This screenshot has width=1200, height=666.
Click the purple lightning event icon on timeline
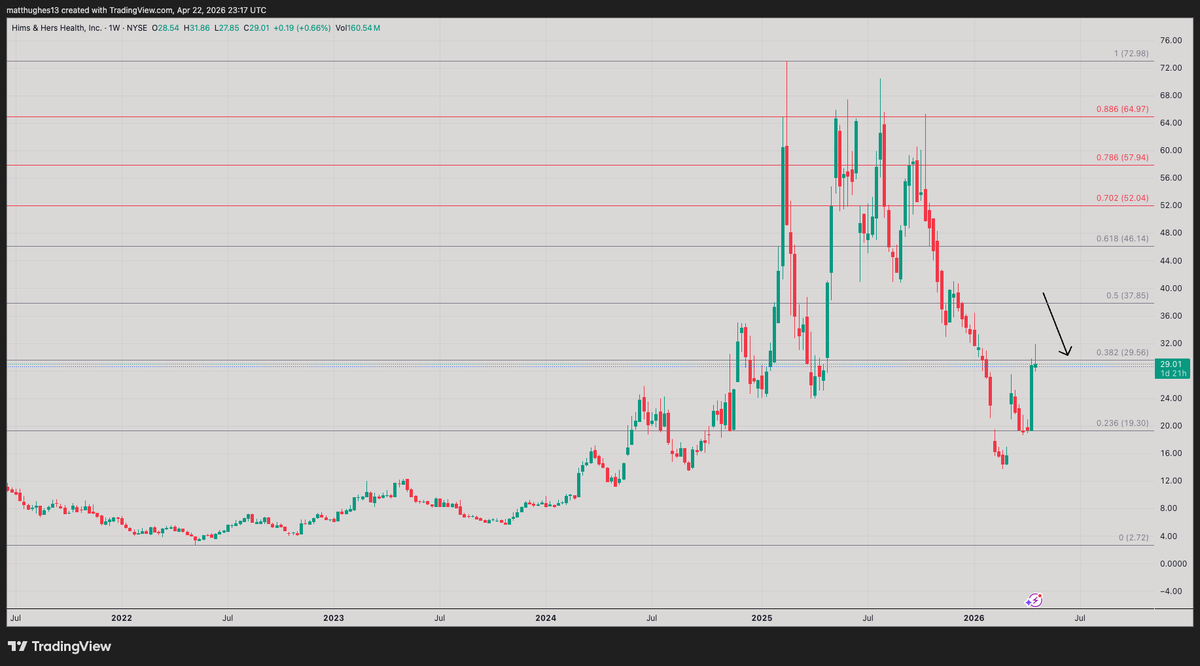point(1035,600)
